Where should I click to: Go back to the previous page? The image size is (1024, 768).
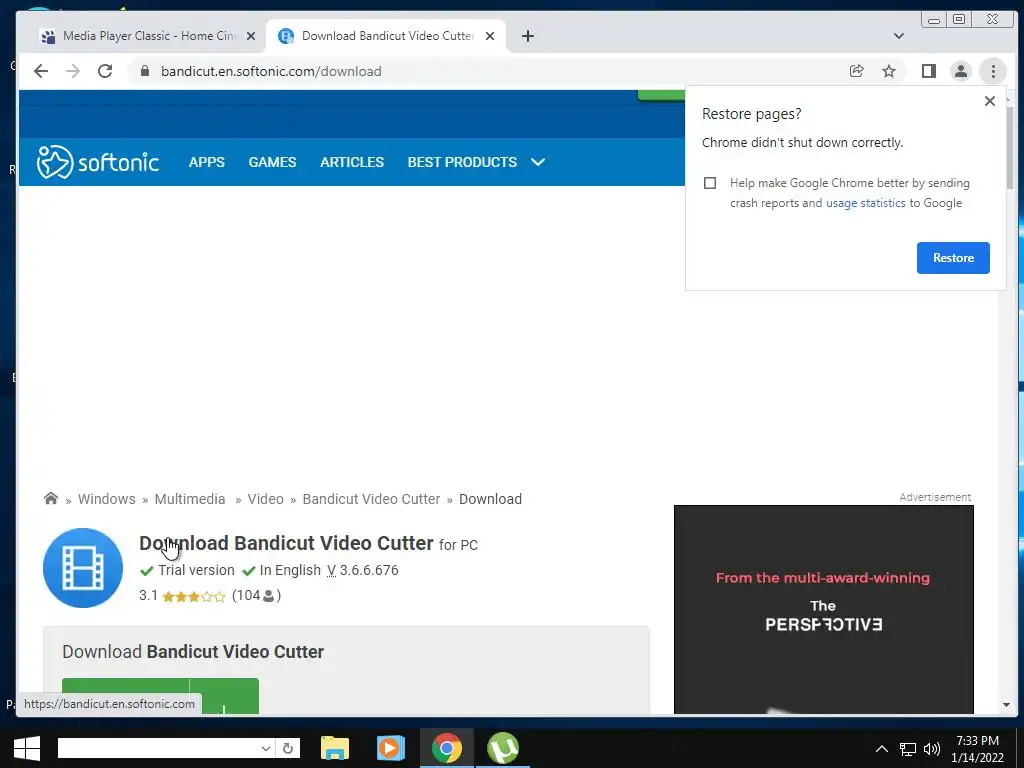41,71
